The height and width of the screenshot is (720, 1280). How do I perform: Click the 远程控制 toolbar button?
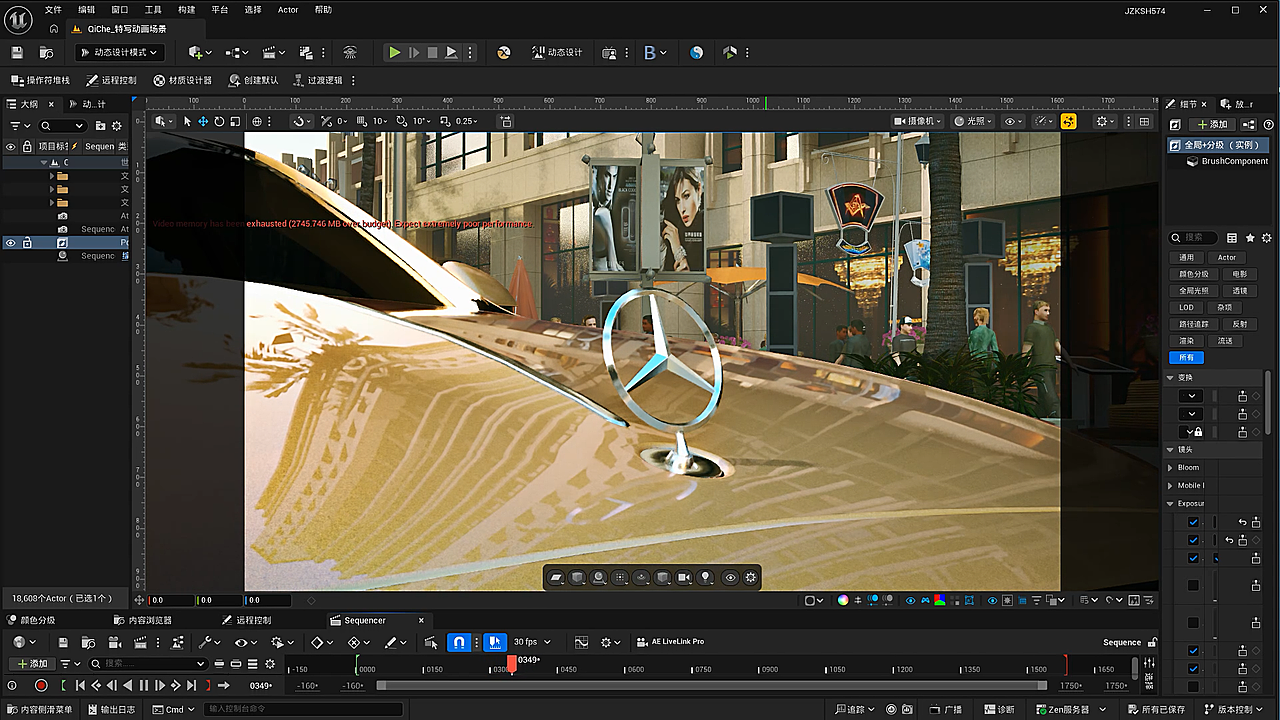click(x=111, y=80)
